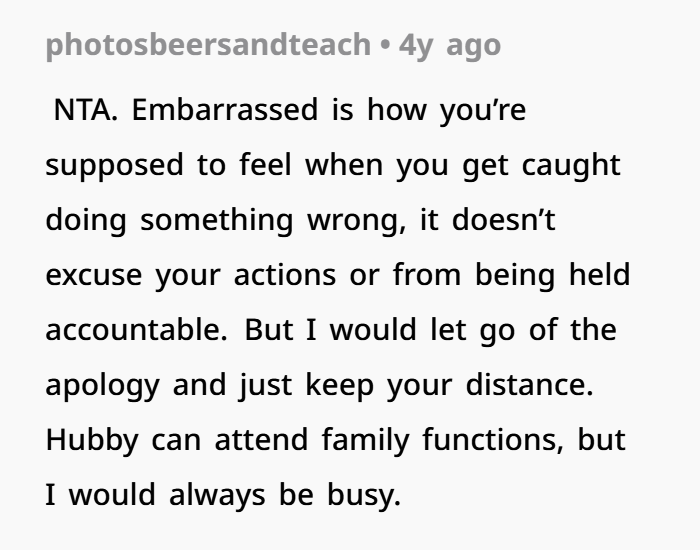Click the word "NTA" in the comment
700x550 pixels.
click(x=84, y=110)
